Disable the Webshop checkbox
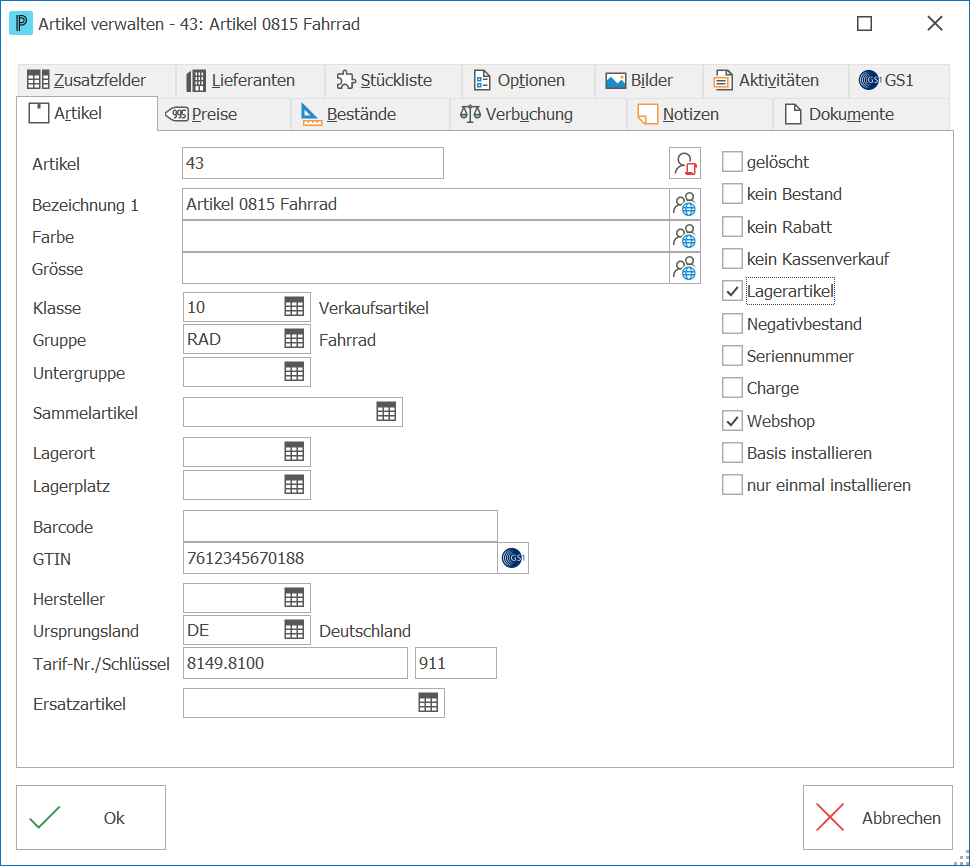970x866 pixels. click(732, 421)
